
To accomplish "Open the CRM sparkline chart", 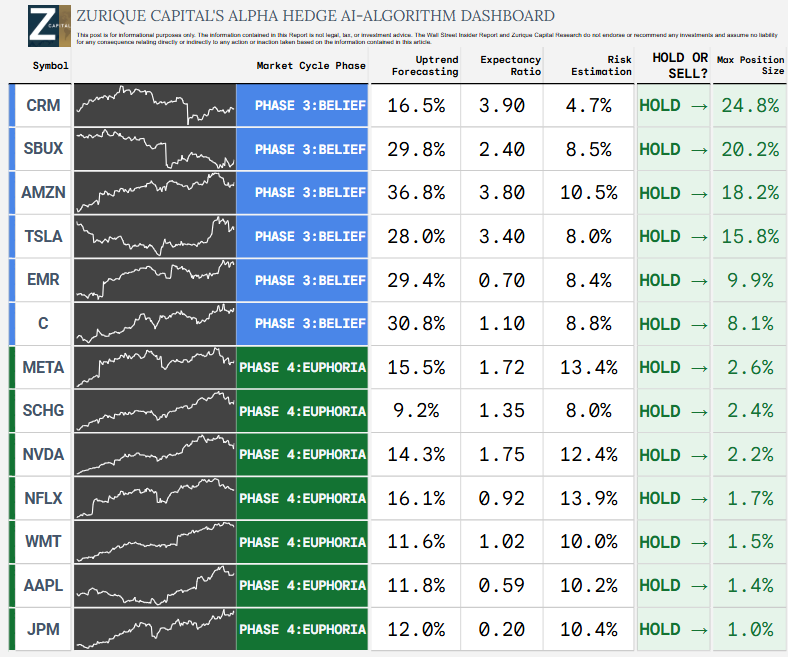I will pyautogui.click(x=155, y=105).
